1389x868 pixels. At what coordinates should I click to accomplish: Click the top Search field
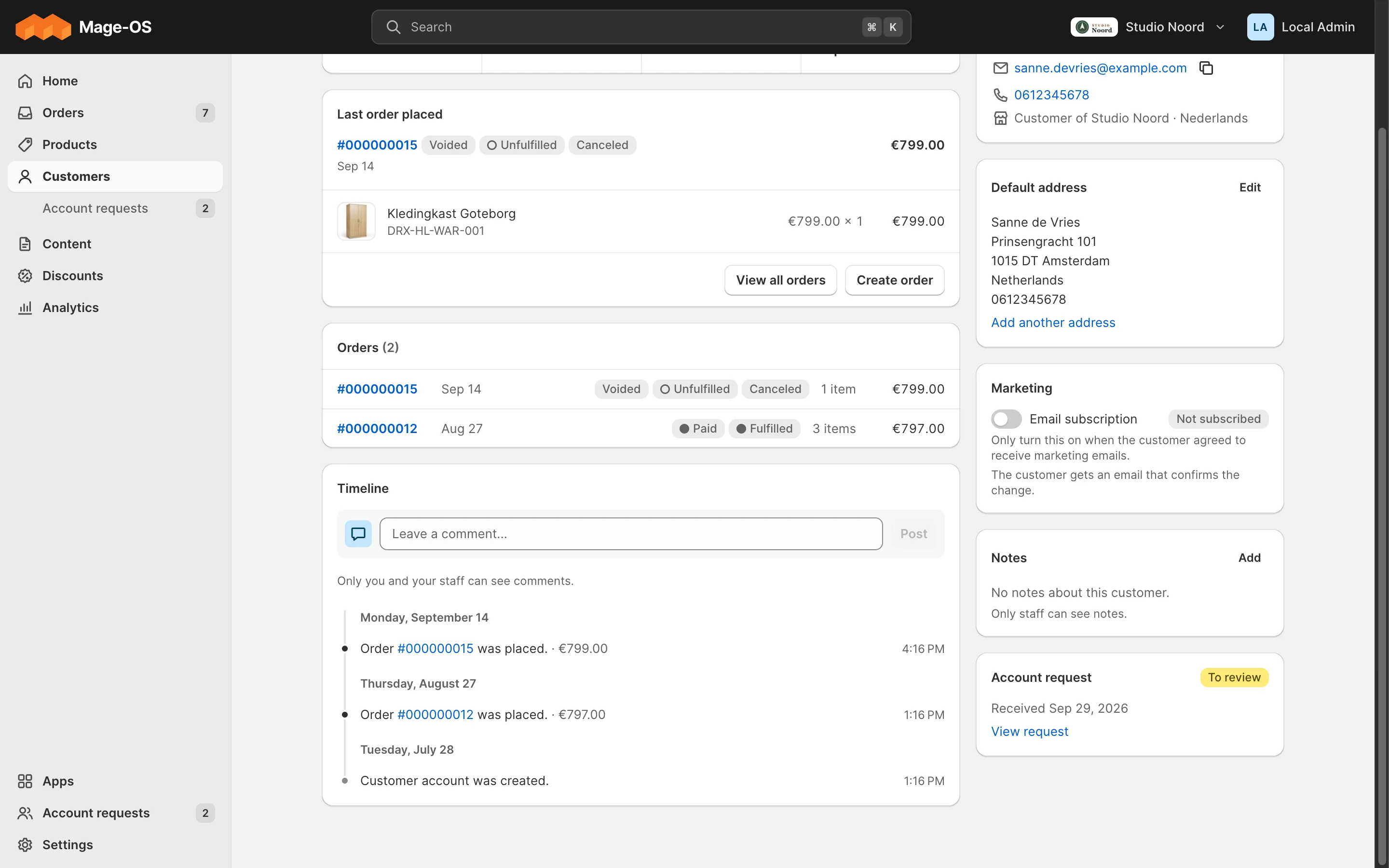point(641,27)
